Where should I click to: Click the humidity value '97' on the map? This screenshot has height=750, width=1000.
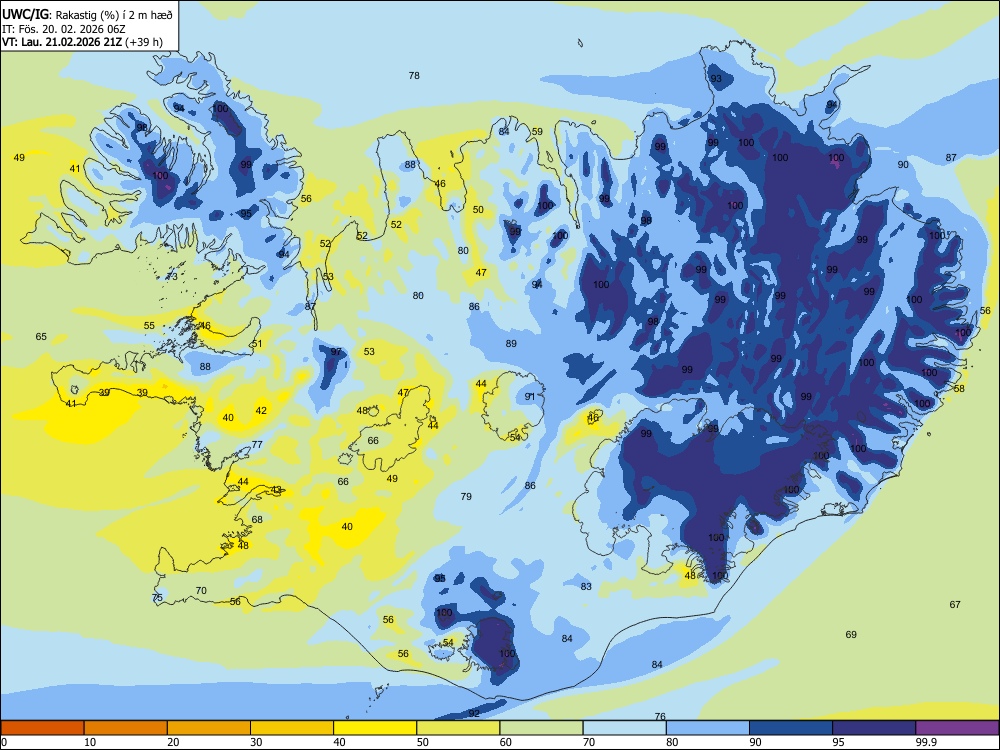(x=335, y=351)
